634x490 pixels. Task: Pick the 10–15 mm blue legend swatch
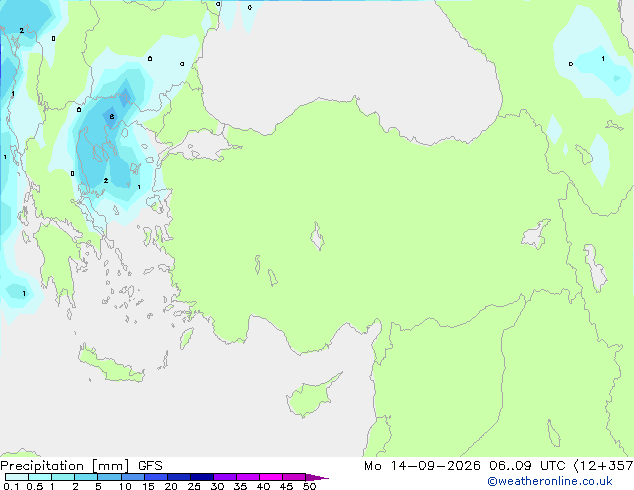point(133,477)
